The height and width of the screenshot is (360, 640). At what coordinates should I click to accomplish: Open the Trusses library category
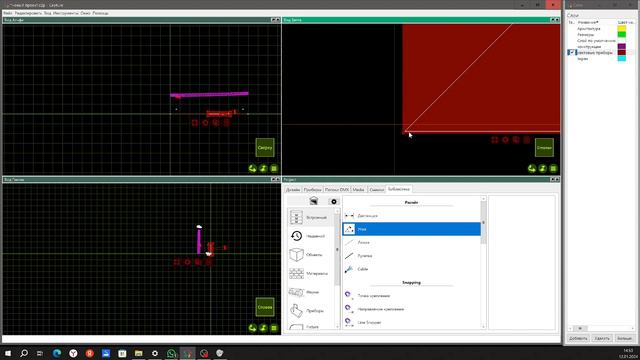click(x=310, y=292)
